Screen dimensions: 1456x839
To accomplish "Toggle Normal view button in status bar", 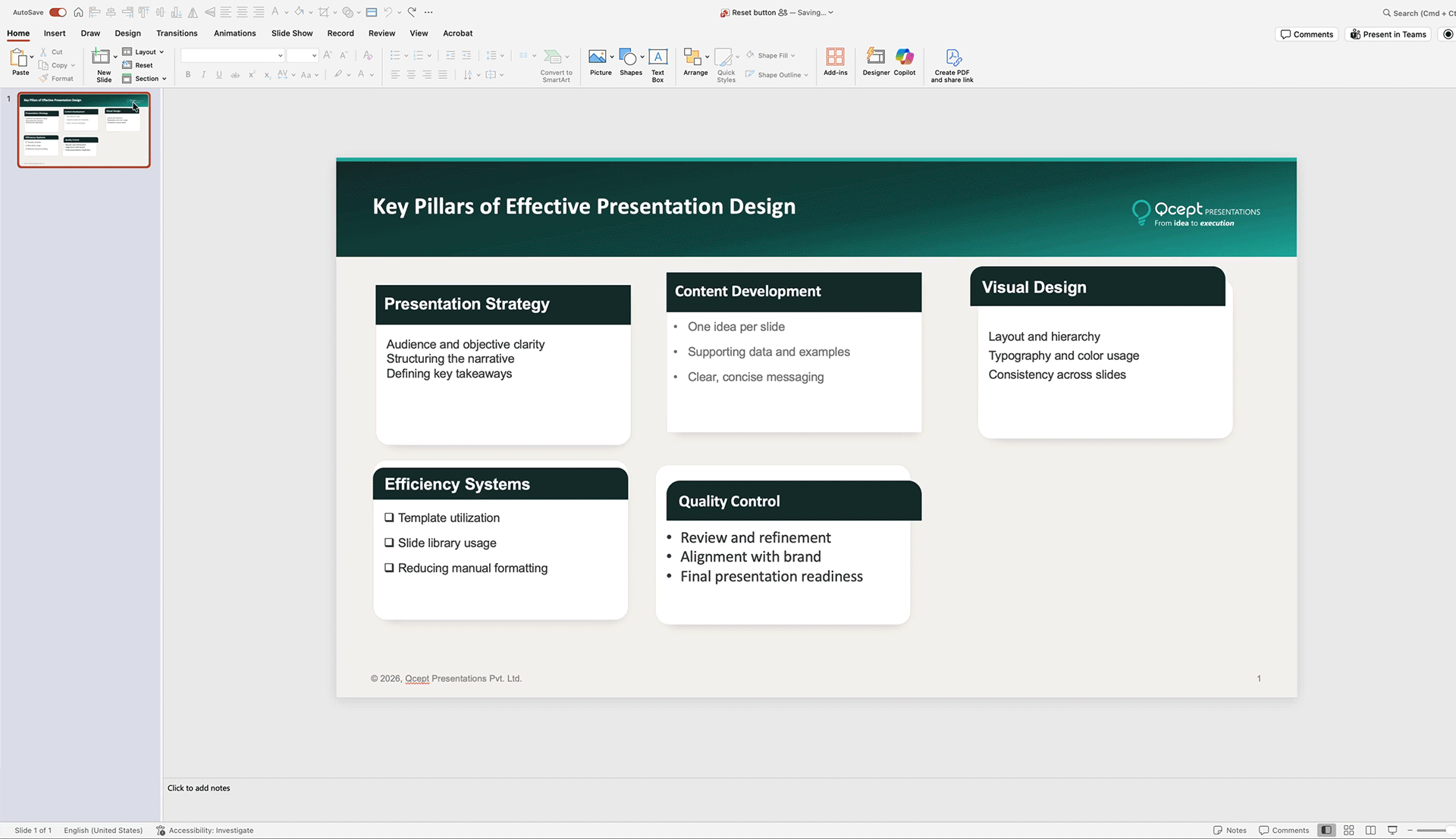I will 1326,830.
